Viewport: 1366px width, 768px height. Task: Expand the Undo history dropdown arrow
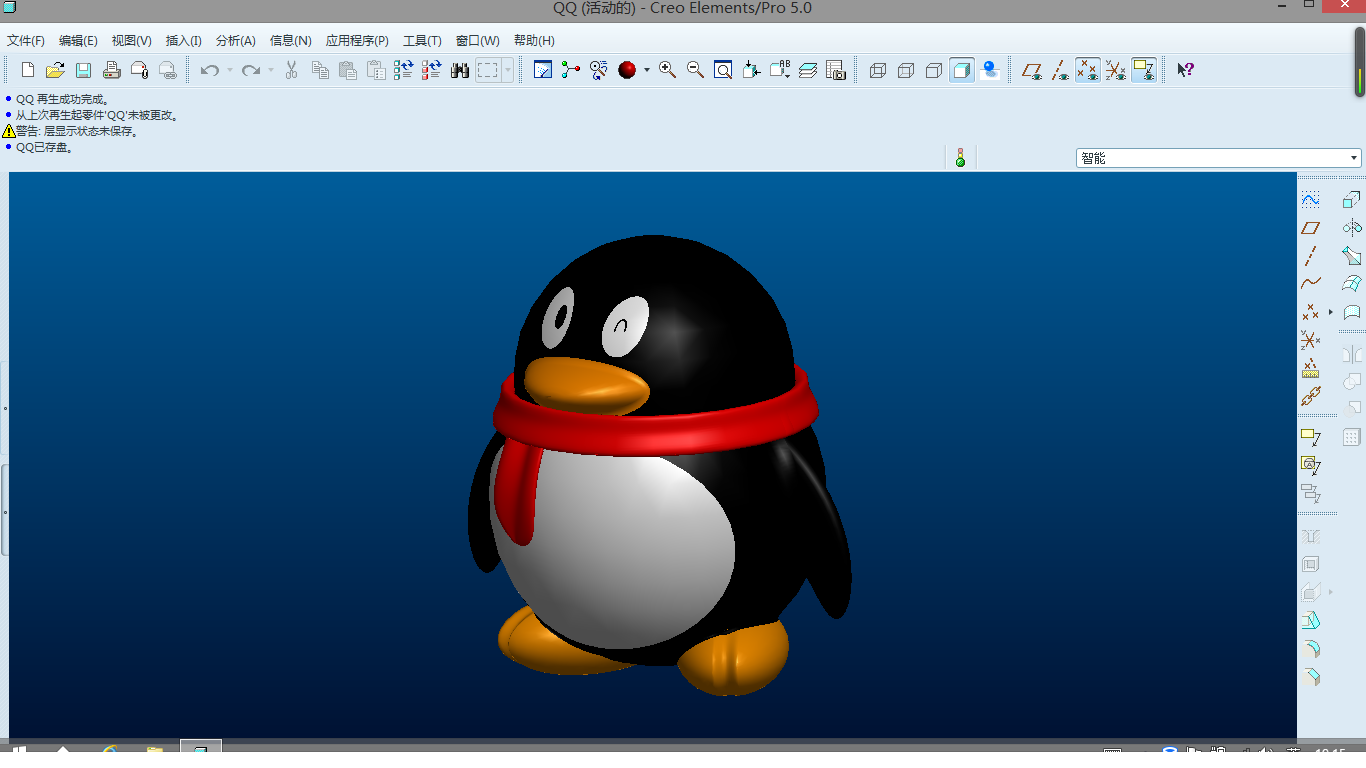[229, 70]
